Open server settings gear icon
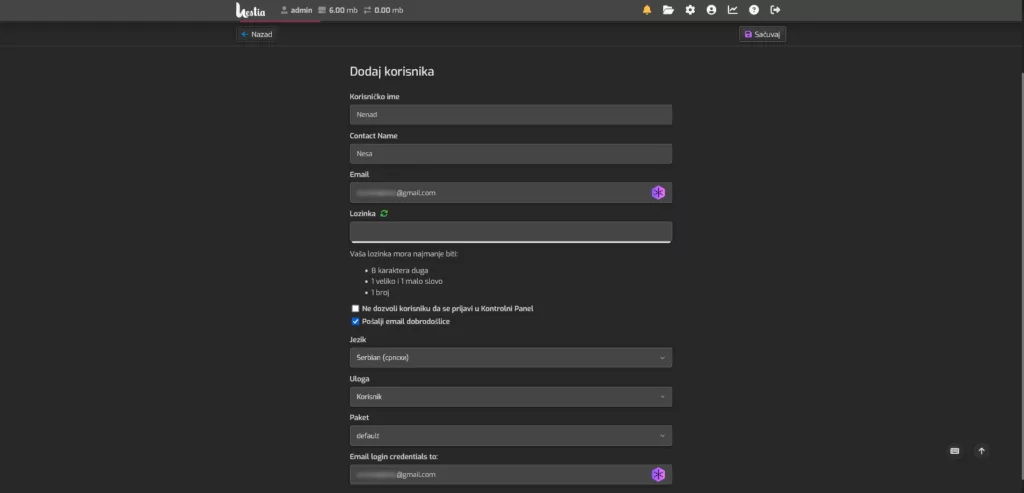The image size is (1024, 493). 690,10
